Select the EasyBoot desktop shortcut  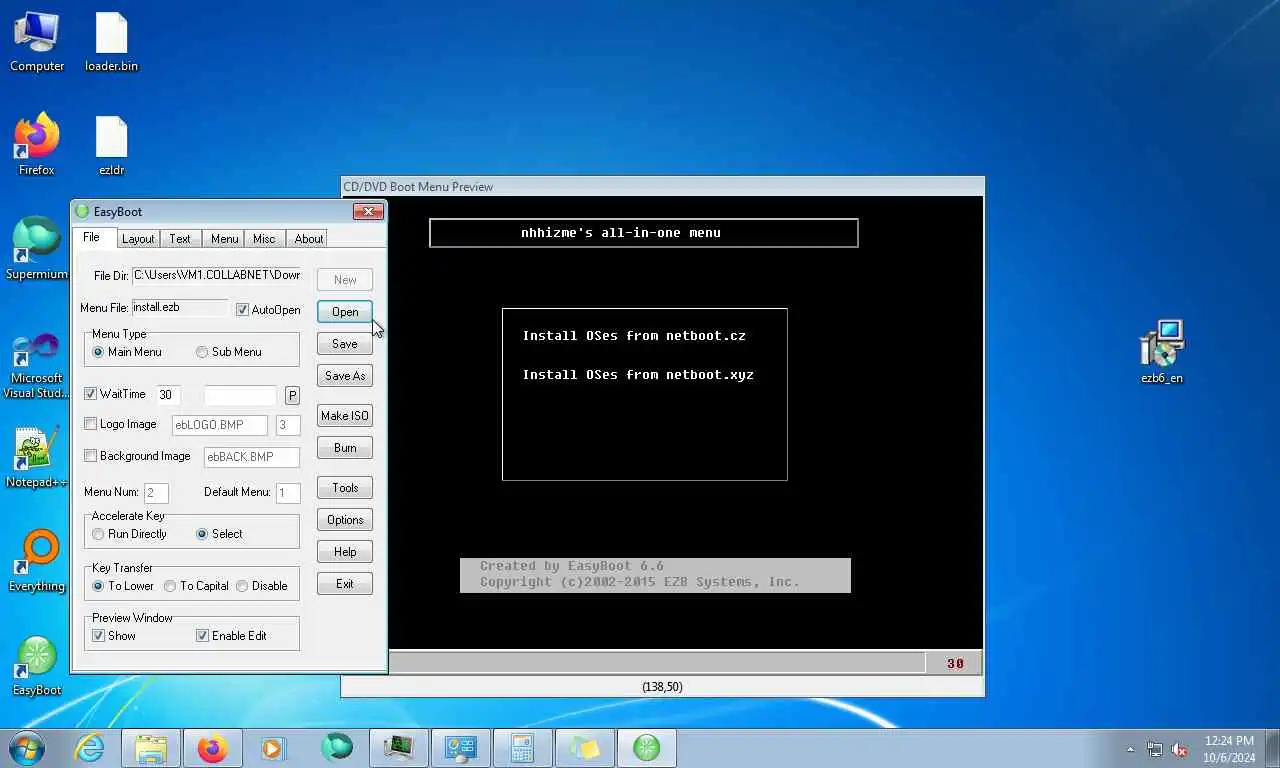click(37, 666)
